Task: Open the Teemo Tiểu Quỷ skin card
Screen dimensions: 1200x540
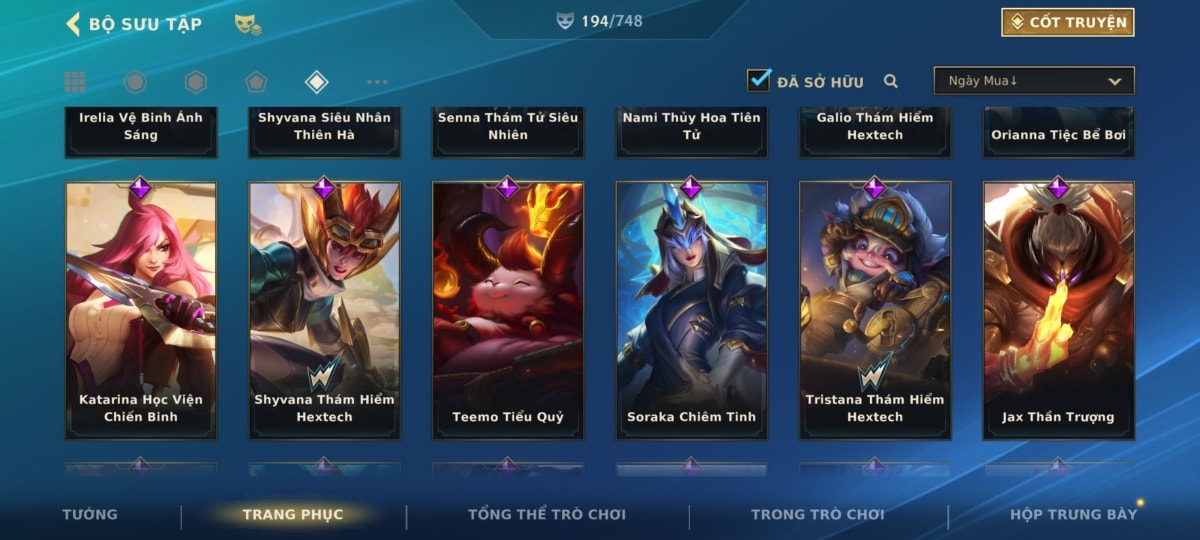Action: coord(508,310)
